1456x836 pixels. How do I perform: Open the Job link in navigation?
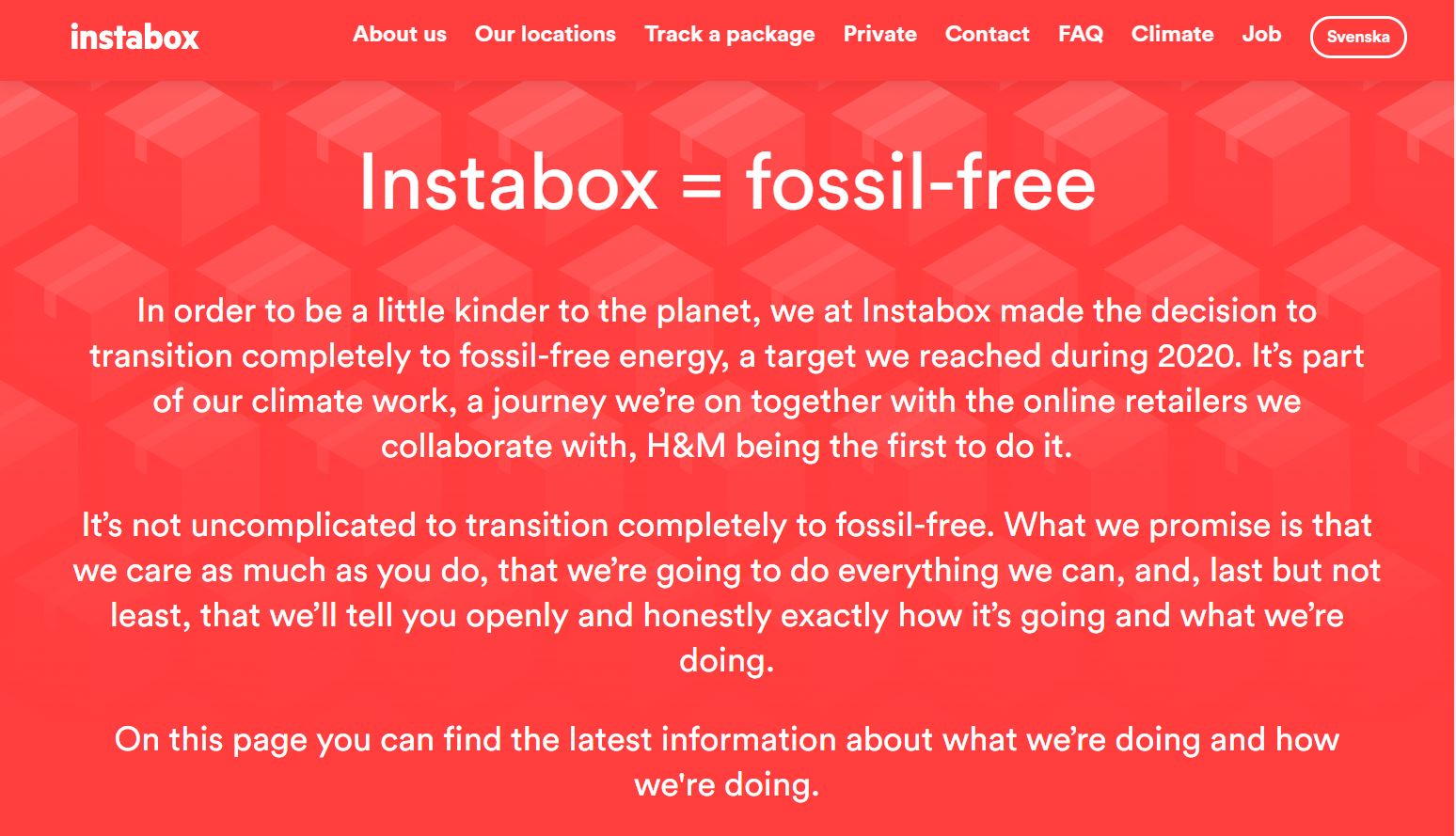[x=1261, y=34]
